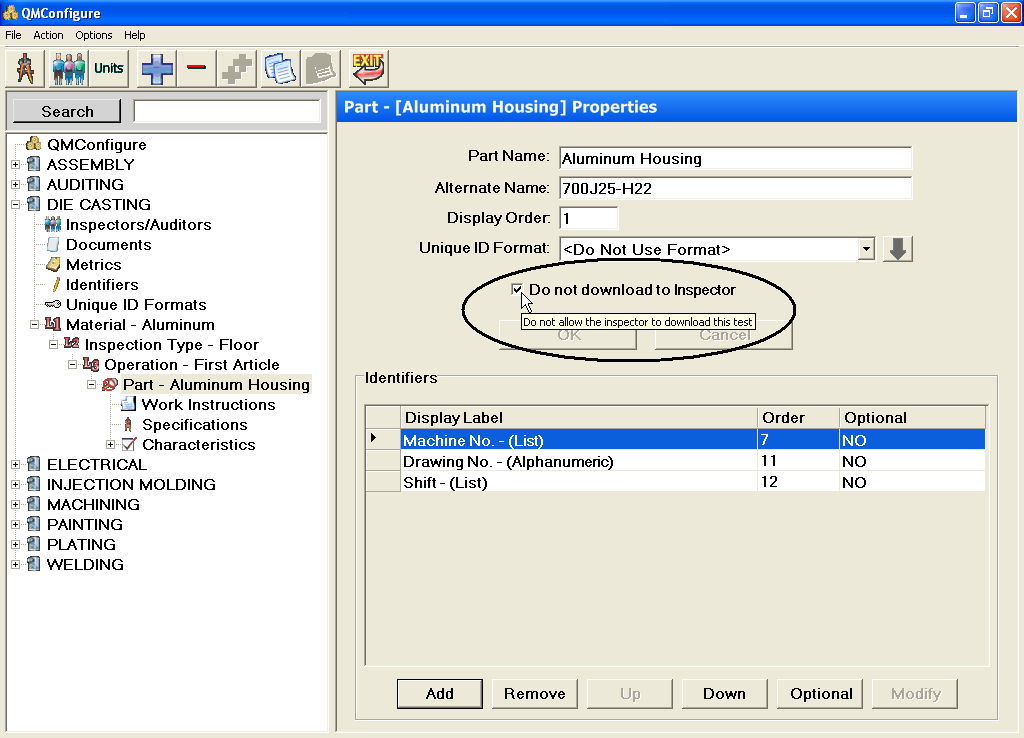Click the ASSEMBLY book icon
The image size is (1024, 738).
34,164
